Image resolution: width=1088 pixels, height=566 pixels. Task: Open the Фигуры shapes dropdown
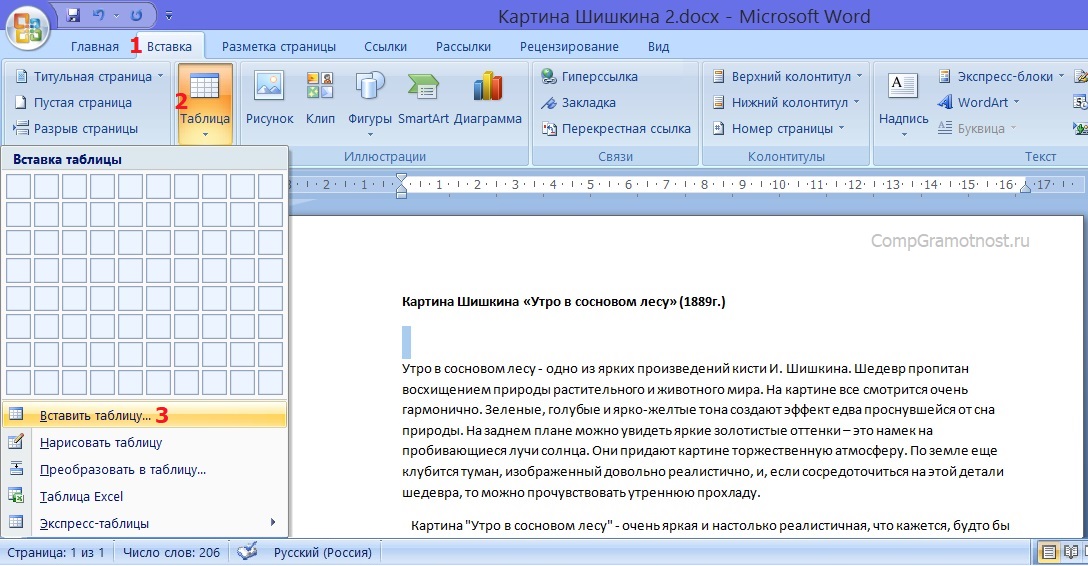pos(370,102)
